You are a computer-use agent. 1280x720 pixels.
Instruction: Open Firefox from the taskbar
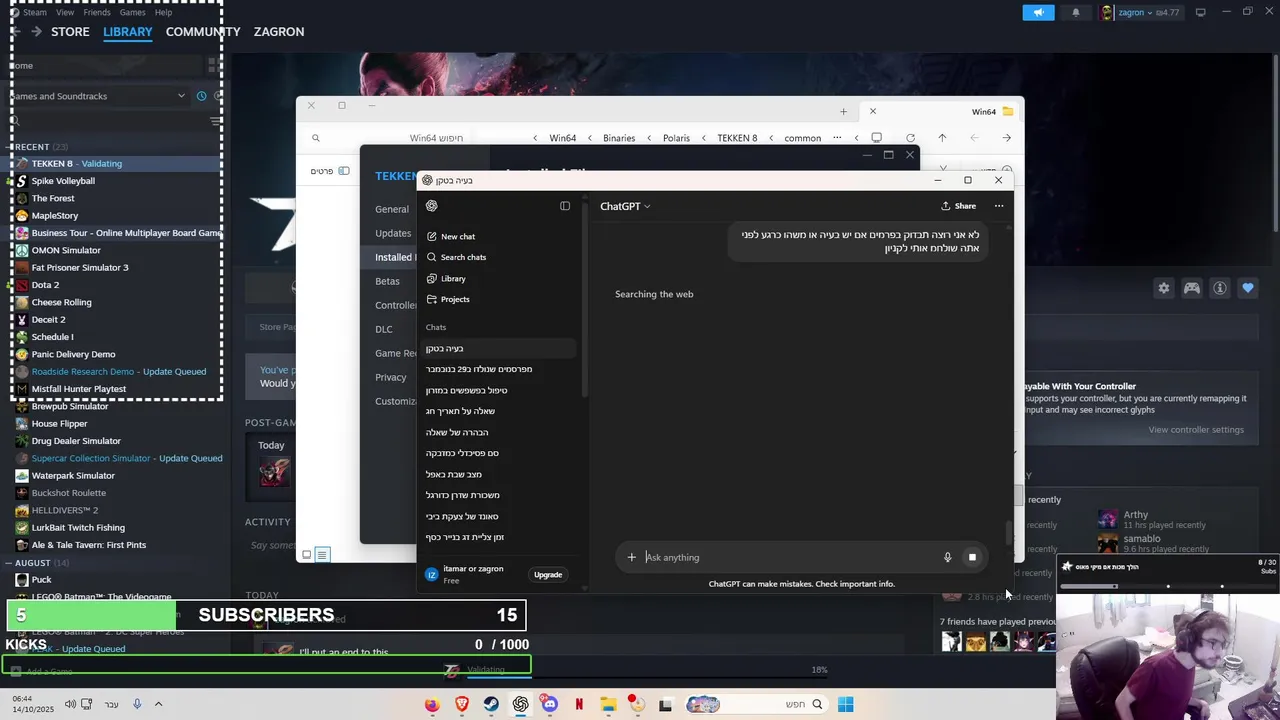pyautogui.click(x=432, y=704)
